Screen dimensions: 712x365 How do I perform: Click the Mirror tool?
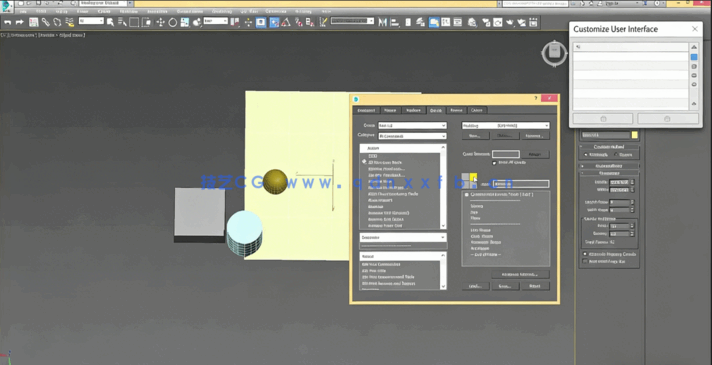(383, 22)
